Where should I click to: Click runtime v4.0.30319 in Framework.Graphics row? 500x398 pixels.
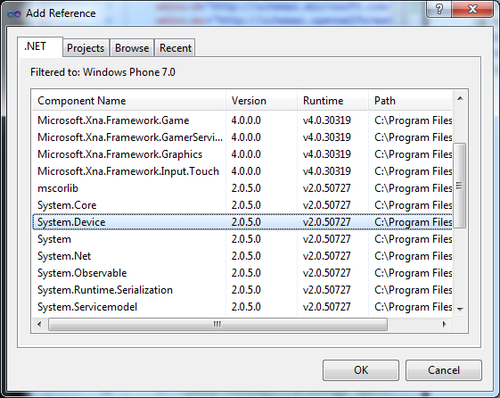click(x=327, y=154)
